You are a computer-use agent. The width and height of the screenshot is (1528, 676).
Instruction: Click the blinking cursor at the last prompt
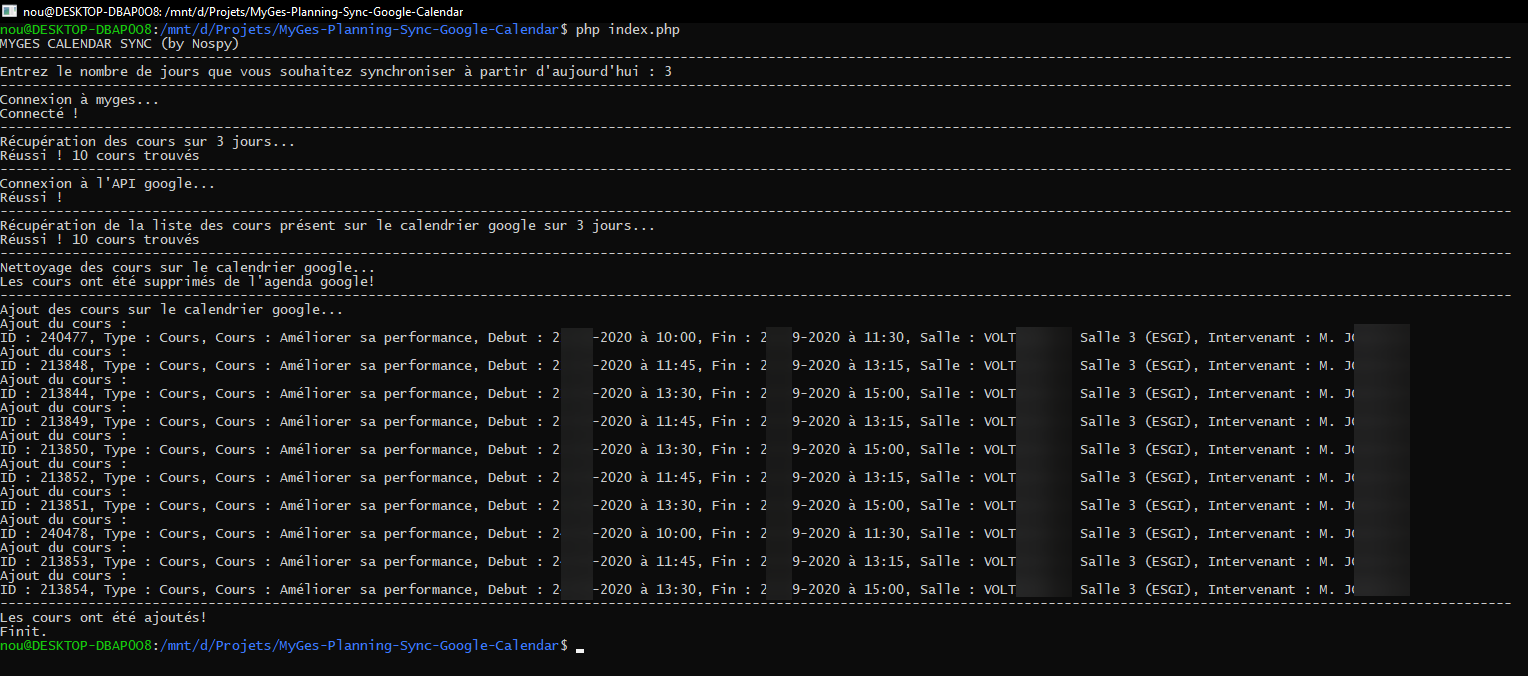[x=580, y=650]
